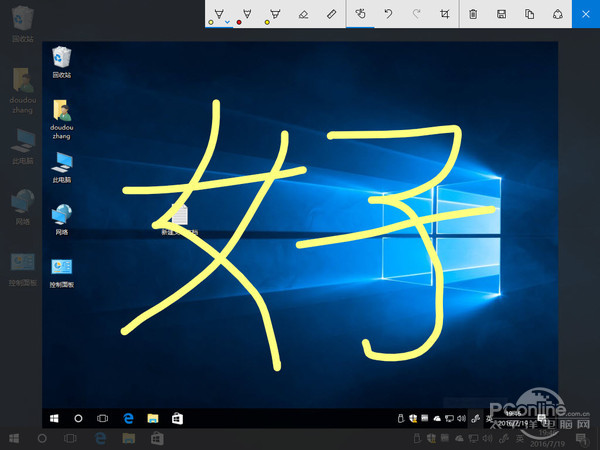Image resolution: width=600 pixels, height=450 pixels.
Task: Open the ballpoint pen options dropdown chevron
Action: 228,22
